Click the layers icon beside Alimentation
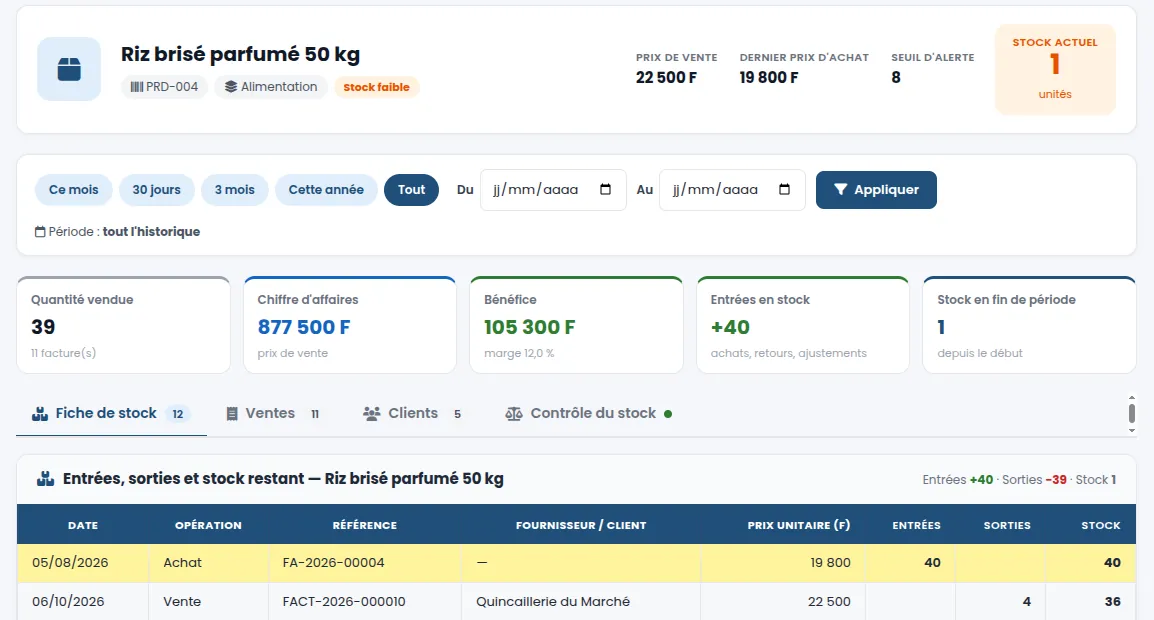This screenshot has width=1154, height=620. pyautogui.click(x=231, y=87)
